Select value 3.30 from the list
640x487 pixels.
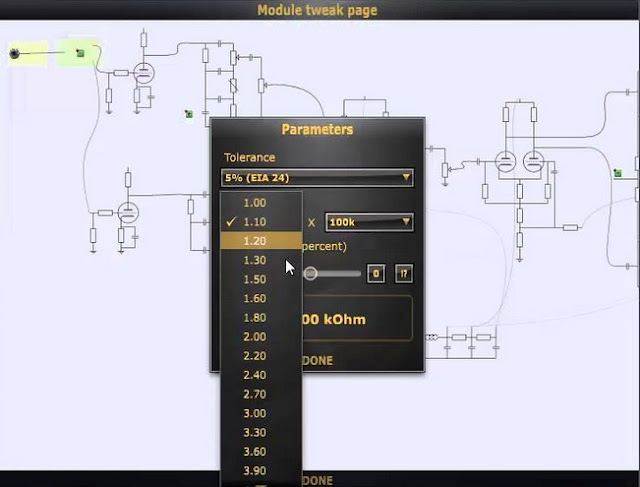(261, 433)
